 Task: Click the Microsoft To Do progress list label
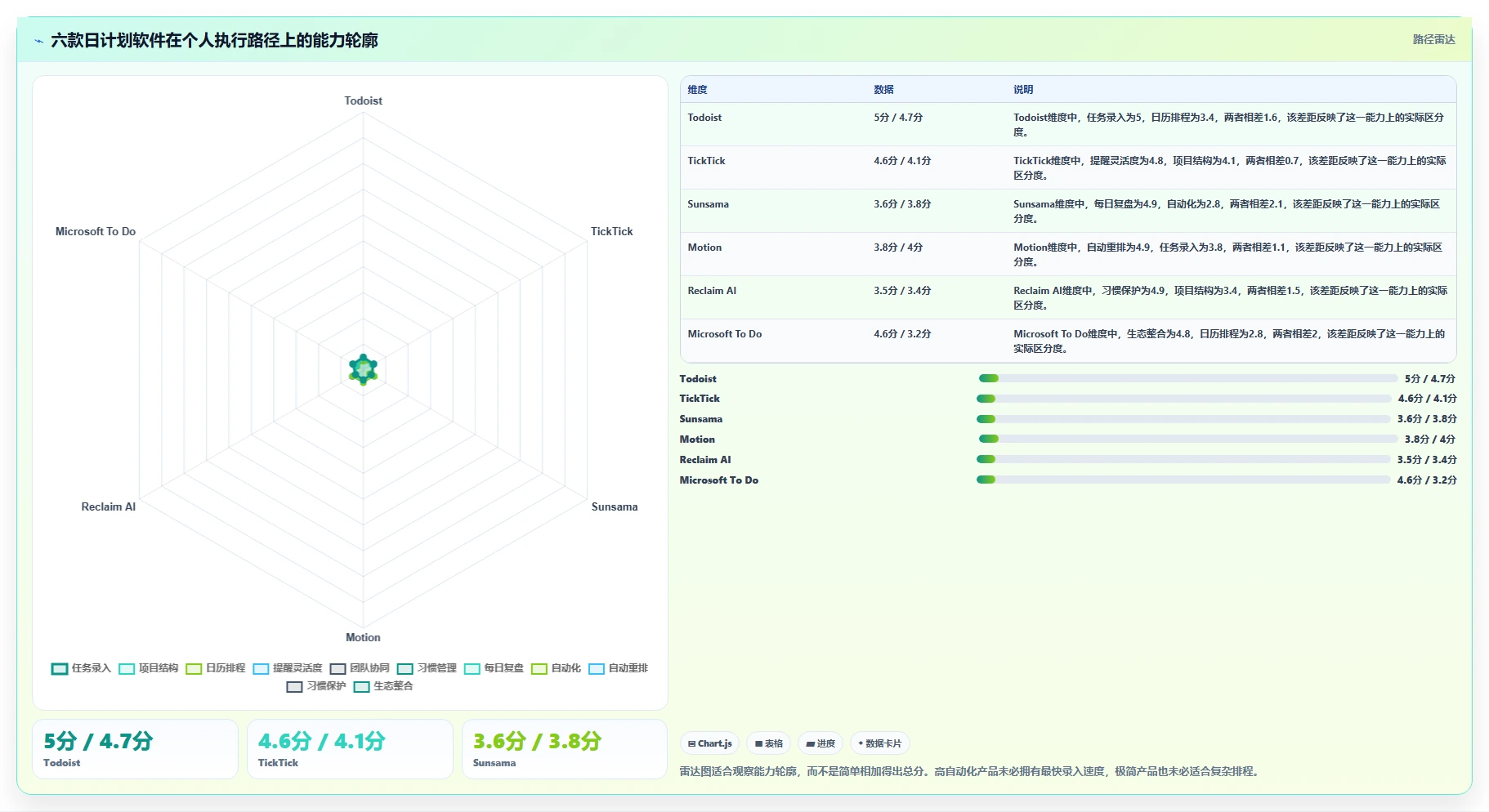(719, 480)
